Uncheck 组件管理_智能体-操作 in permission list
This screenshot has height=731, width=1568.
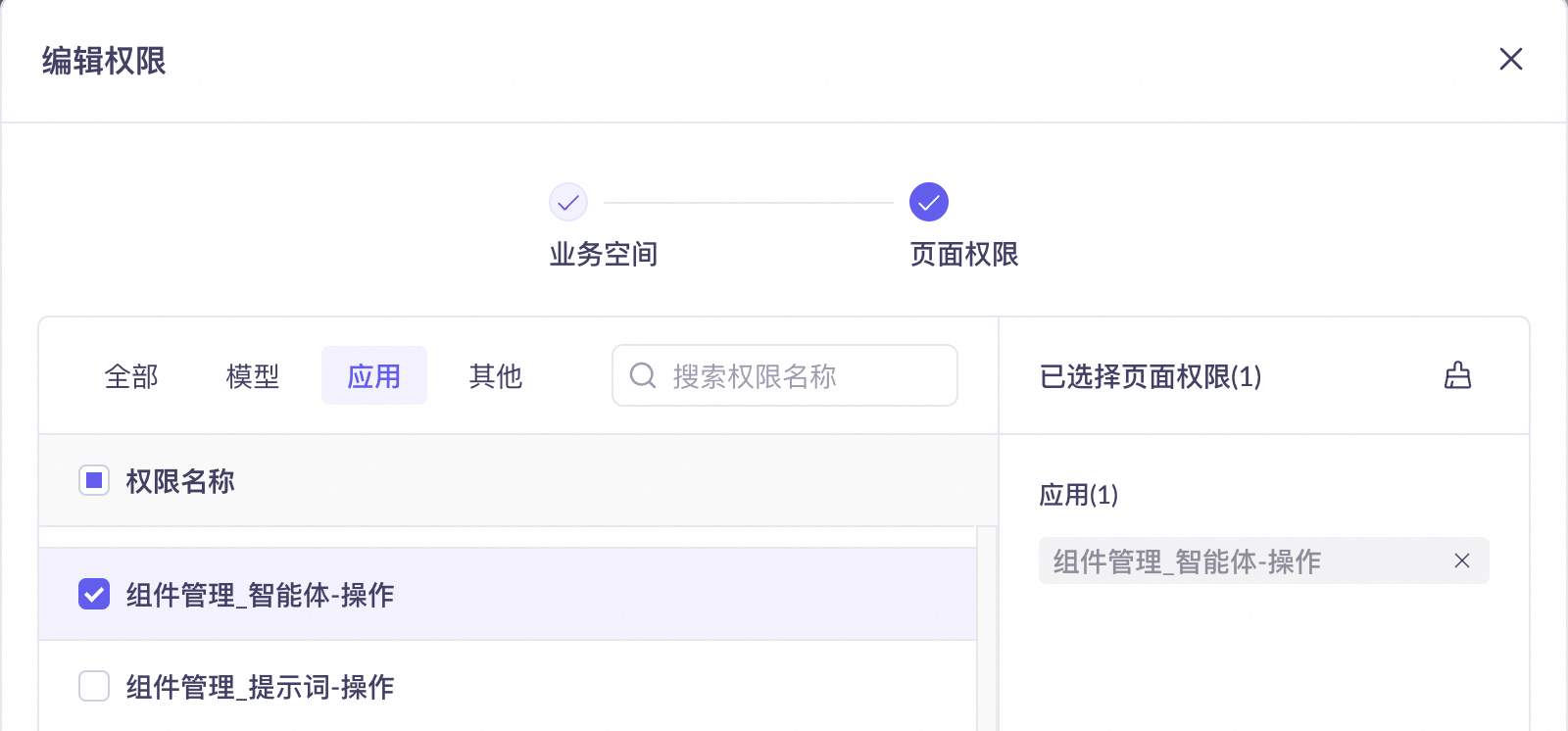point(93,594)
